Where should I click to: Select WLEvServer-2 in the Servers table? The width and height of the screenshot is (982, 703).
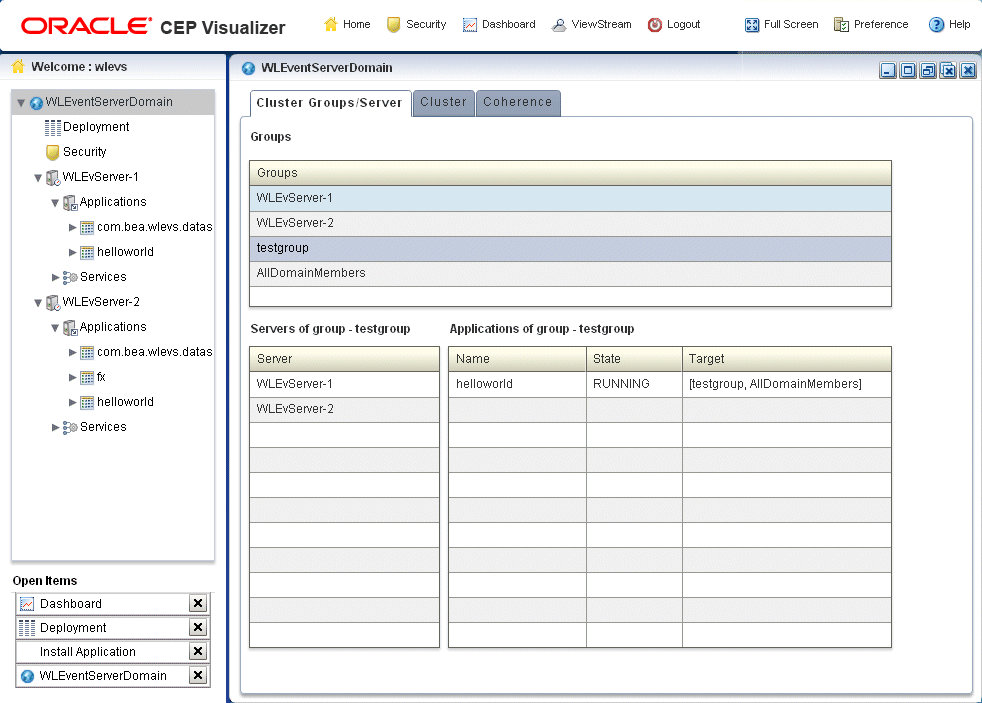coord(344,409)
